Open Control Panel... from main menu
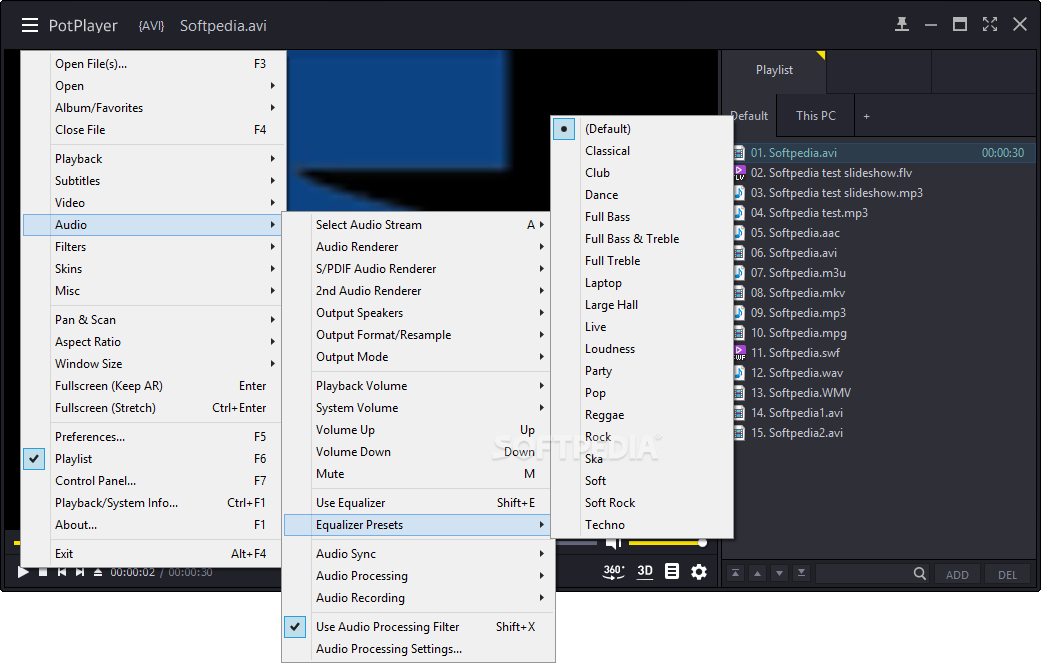The width and height of the screenshot is (1041, 663). [x=153, y=480]
